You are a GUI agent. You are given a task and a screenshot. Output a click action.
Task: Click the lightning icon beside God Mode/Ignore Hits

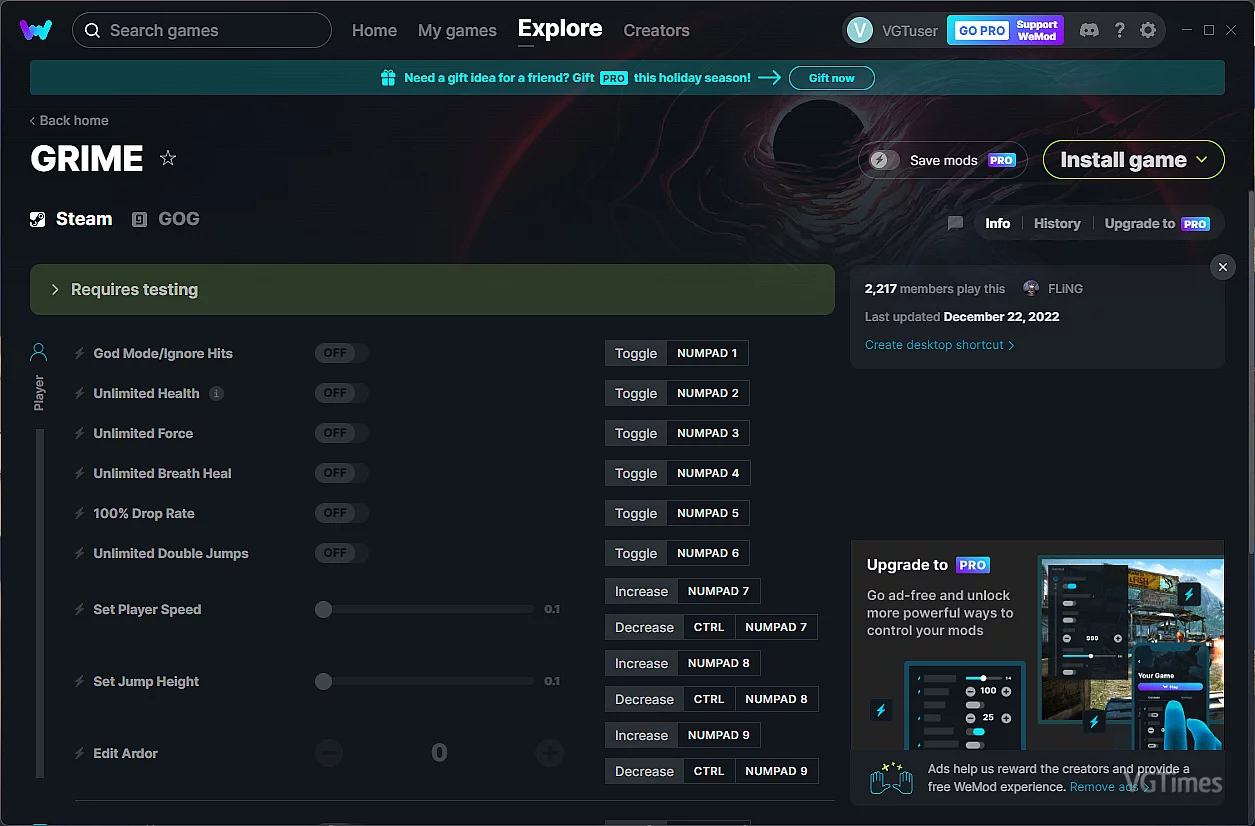[80, 353]
